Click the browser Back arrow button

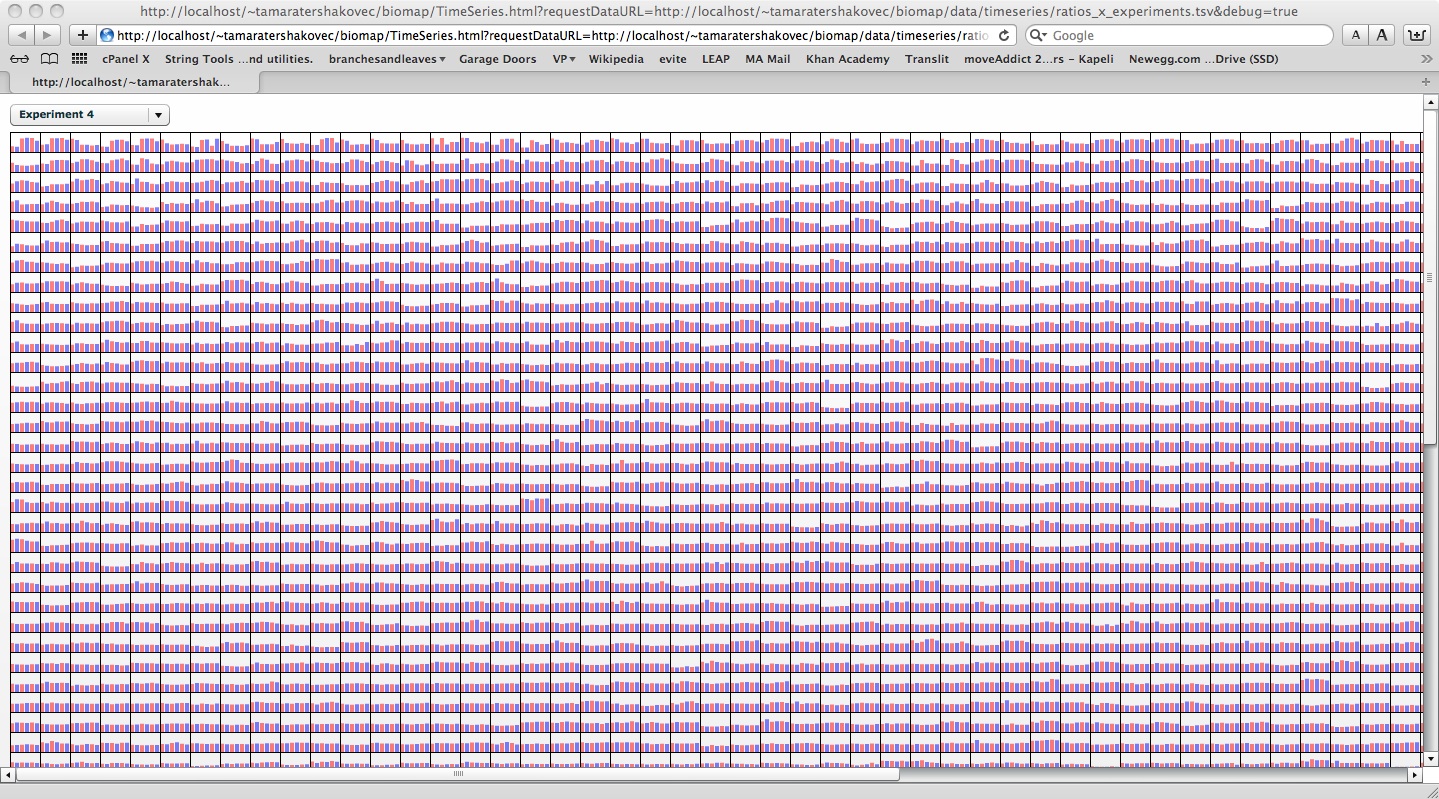point(21,35)
